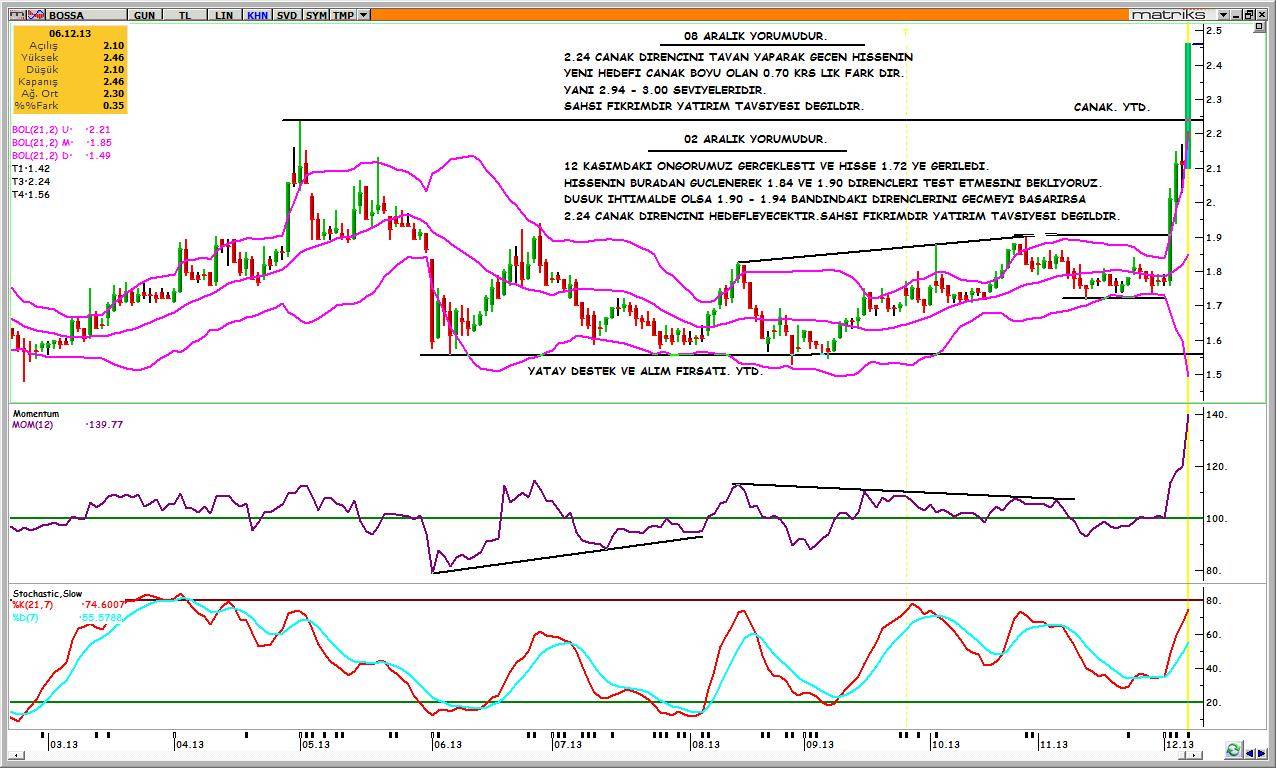The width and height of the screenshot is (1276, 768).
Task: Open dropdown arrow next to TMP
Action: [x=363, y=15]
